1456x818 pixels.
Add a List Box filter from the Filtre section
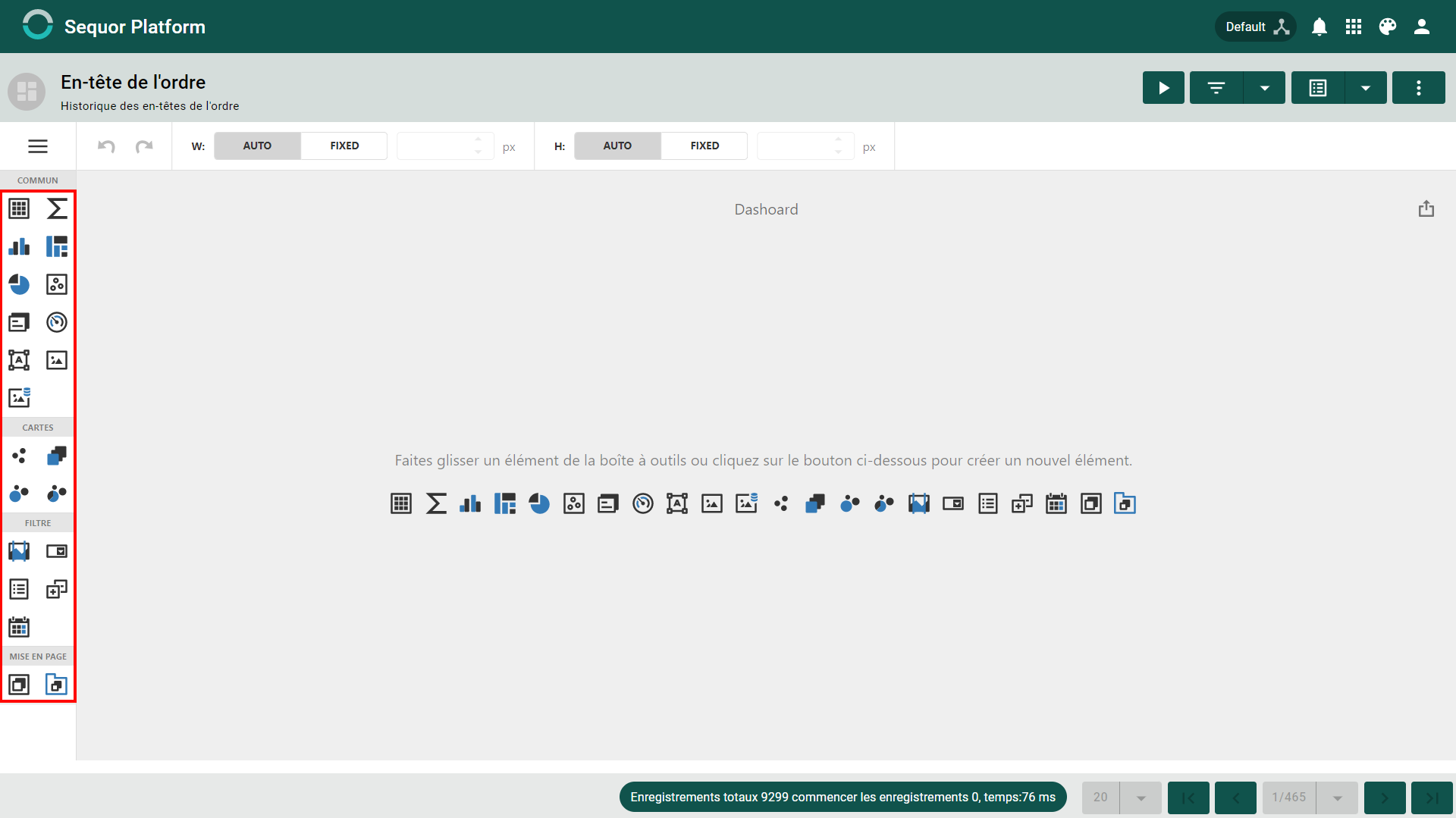pos(19,589)
